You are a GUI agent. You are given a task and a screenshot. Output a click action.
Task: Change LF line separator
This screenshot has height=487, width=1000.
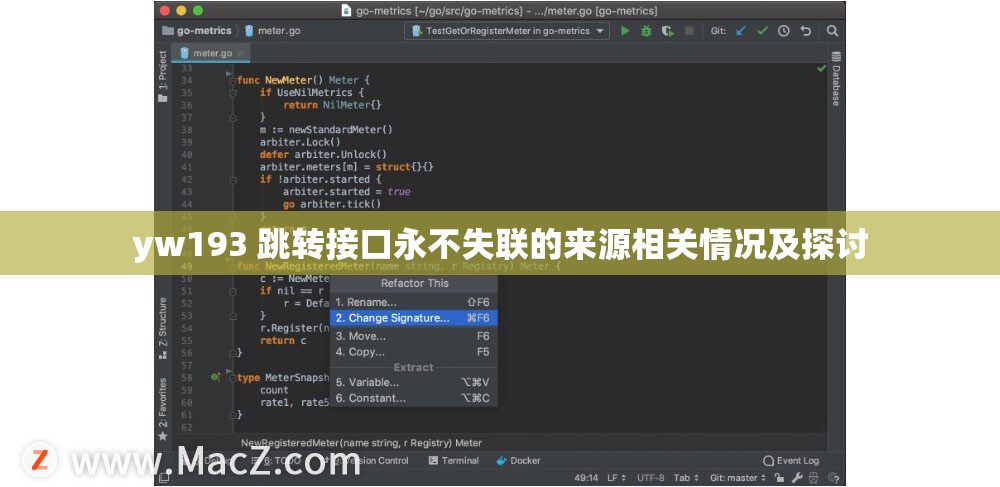coord(616,477)
